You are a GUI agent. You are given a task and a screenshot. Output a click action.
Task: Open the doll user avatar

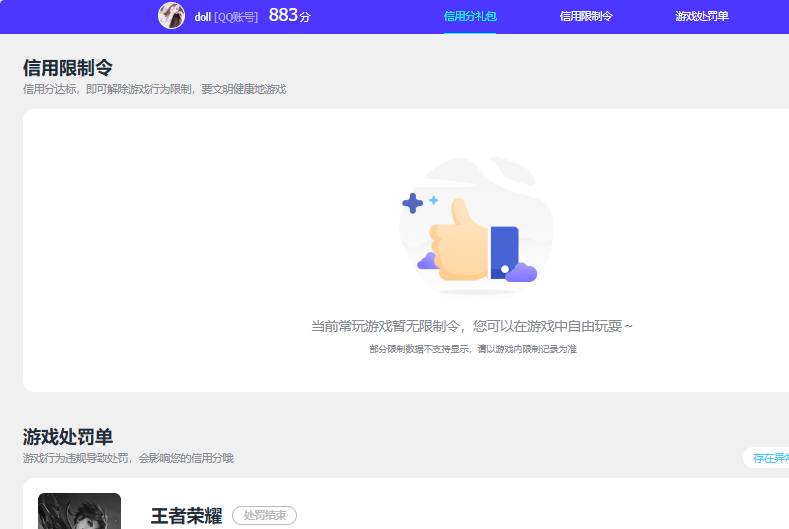(172, 16)
